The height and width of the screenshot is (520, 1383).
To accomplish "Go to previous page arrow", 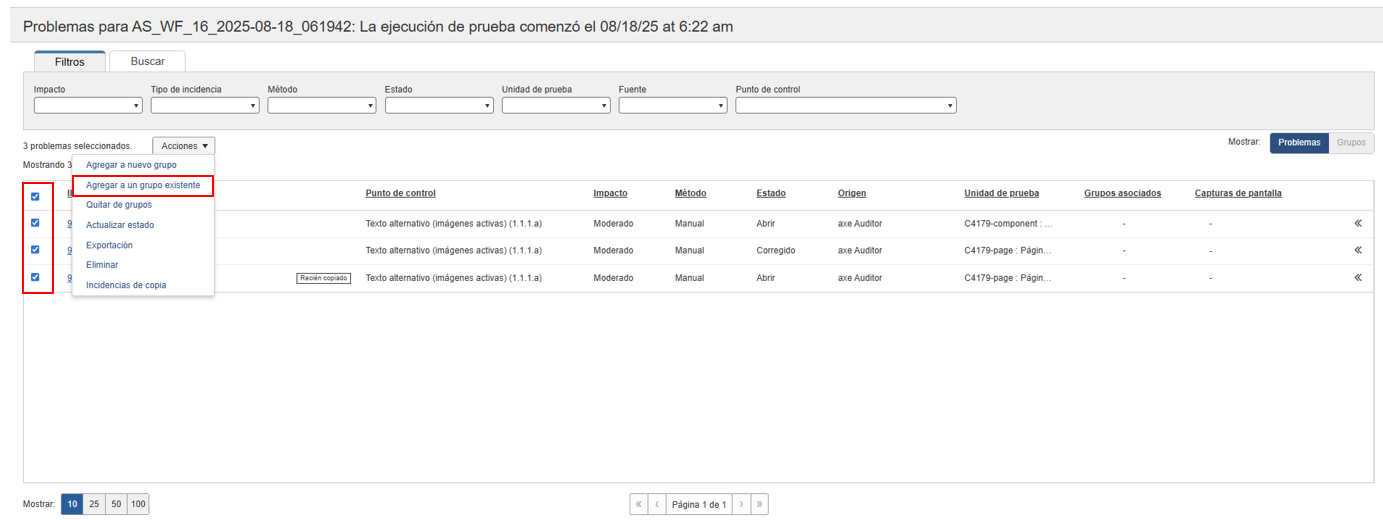I will [657, 505].
